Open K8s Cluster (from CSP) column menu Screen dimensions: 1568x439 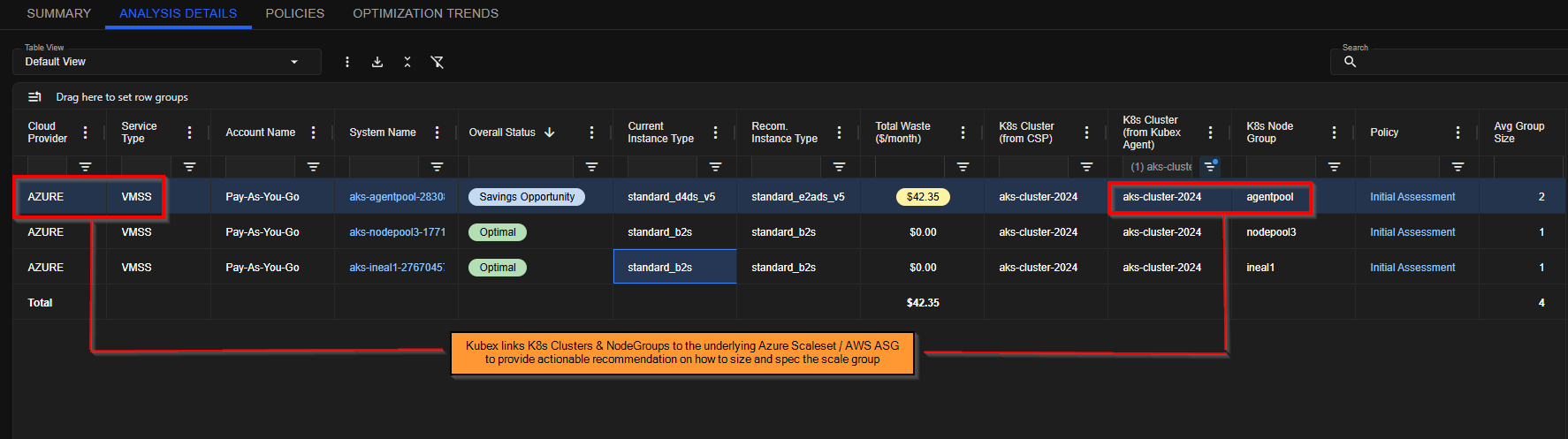pos(1086,132)
